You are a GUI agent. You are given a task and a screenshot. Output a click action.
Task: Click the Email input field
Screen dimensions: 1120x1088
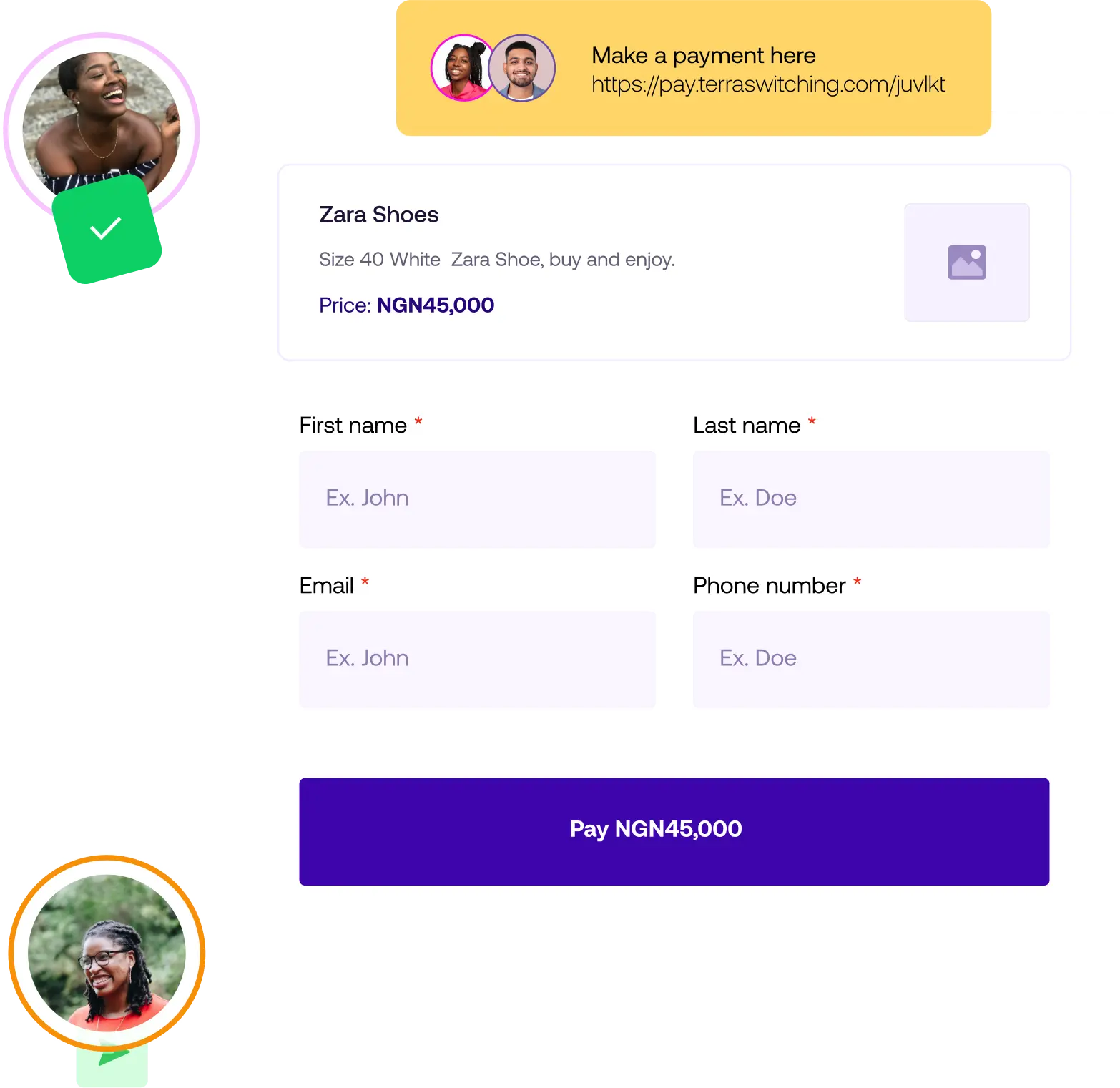(x=477, y=660)
